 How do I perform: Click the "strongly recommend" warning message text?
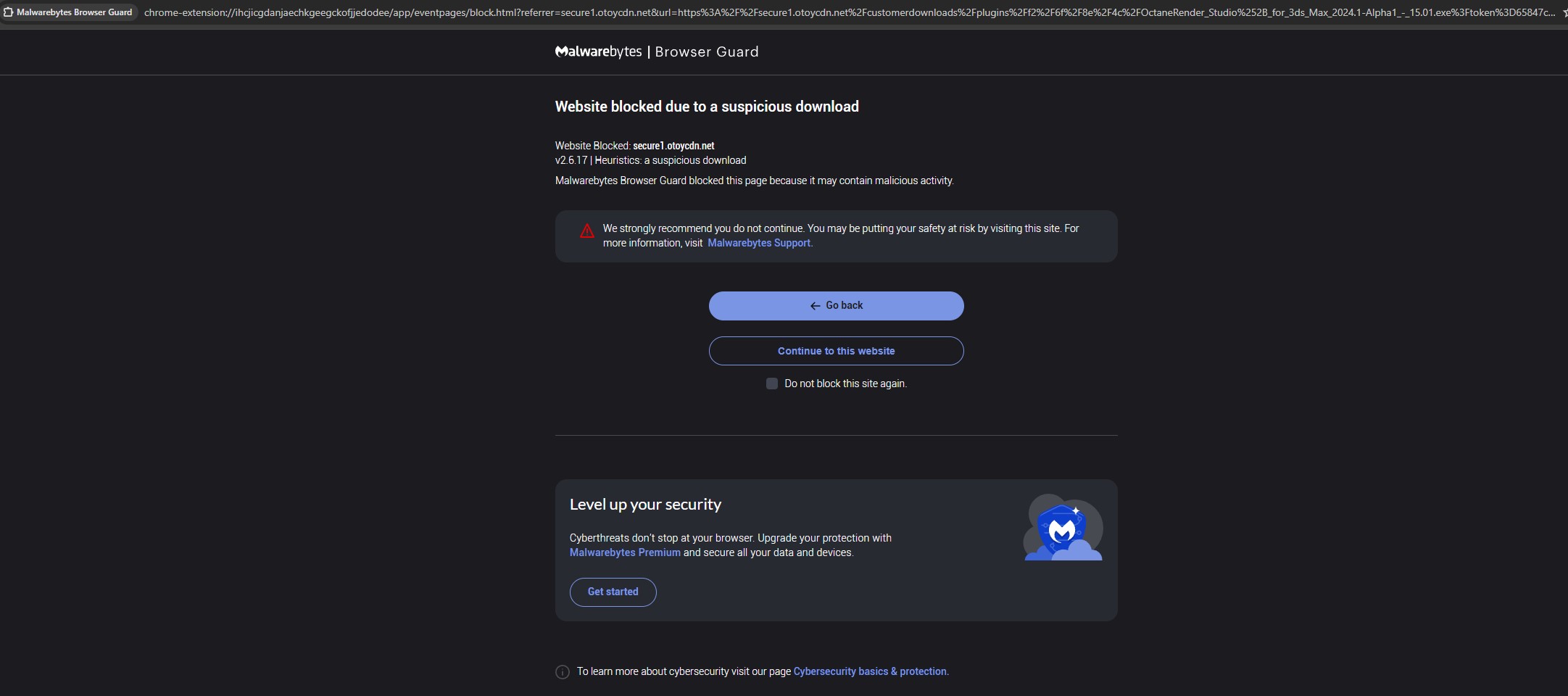click(841, 228)
